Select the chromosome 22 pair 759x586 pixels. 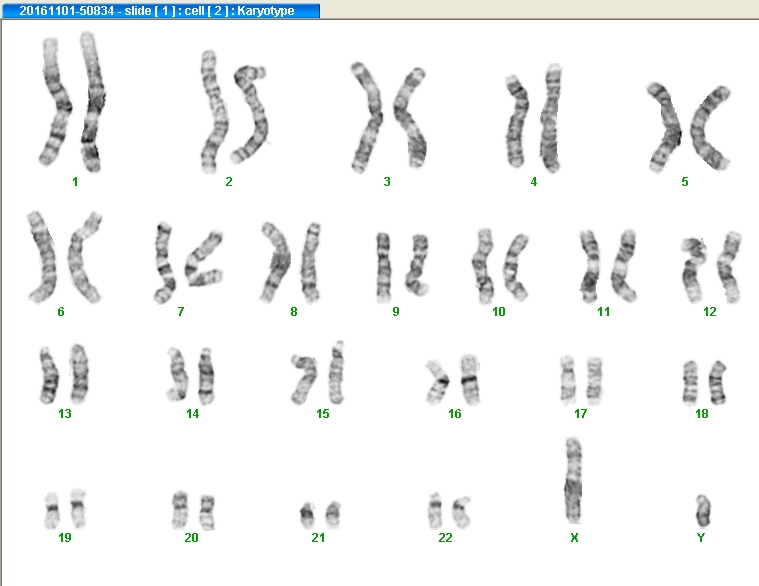coord(449,511)
